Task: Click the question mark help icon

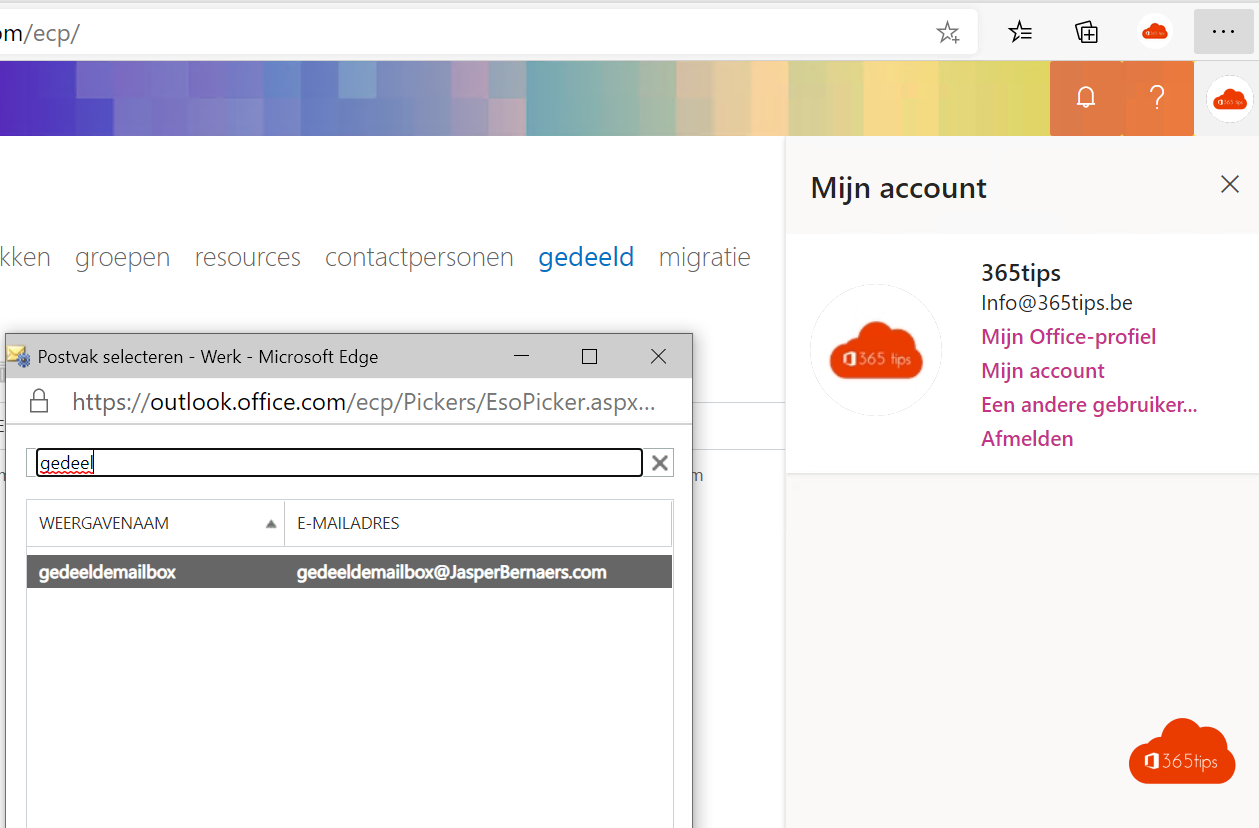Action: 1157,98
